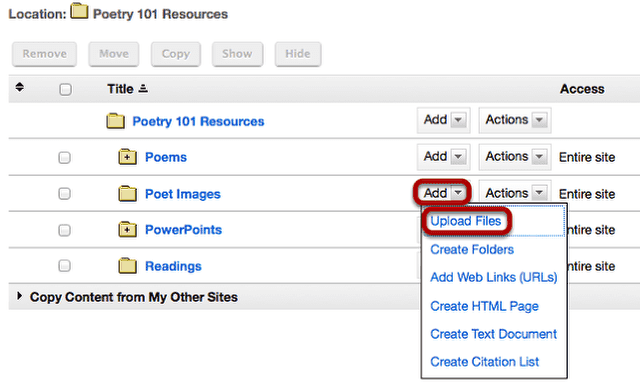The height and width of the screenshot is (390, 640).
Task: Open Add dropdown for Poet Images
Action: [x=443, y=193]
